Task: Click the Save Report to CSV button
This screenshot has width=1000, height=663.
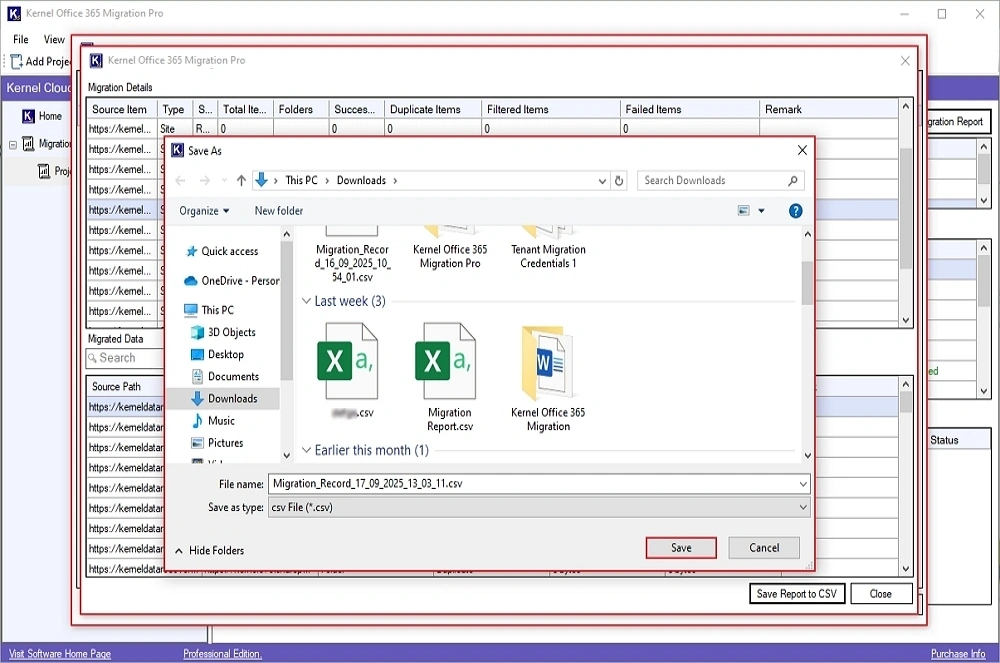Action: [x=797, y=593]
